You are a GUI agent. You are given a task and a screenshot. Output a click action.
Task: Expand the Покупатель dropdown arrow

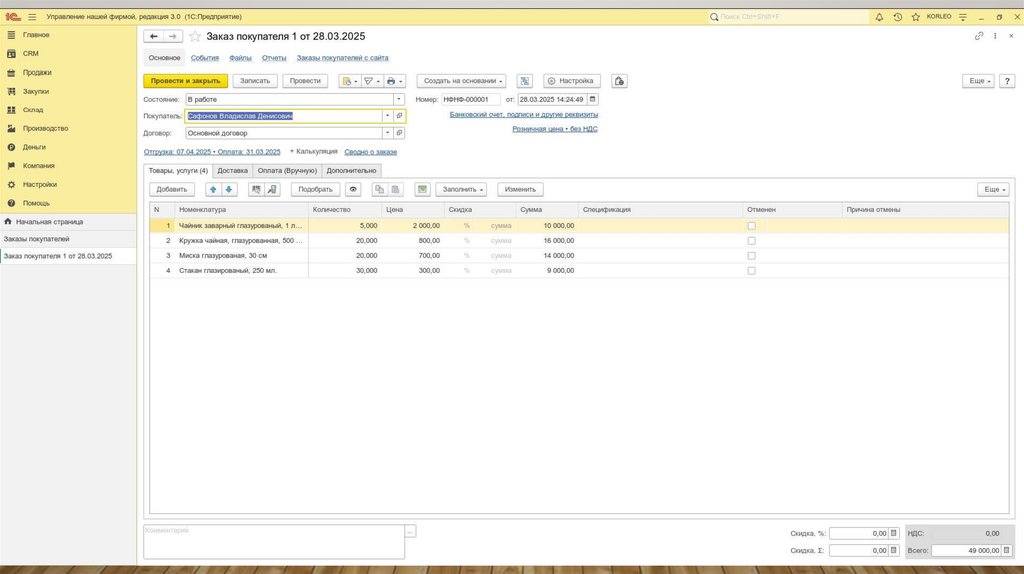(x=387, y=116)
